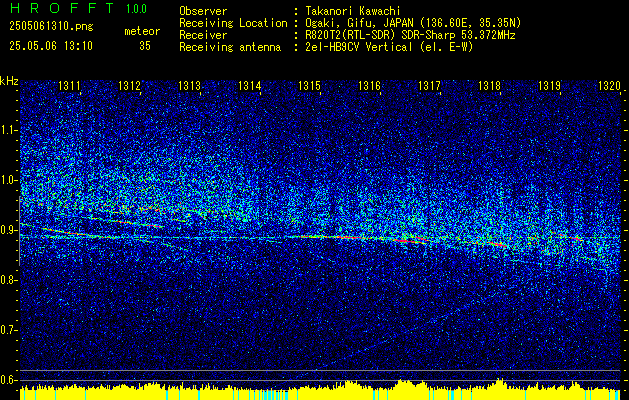Click frequency label 0.9
This screenshot has width=629, height=400.
pyautogui.click(x=8, y=230)
